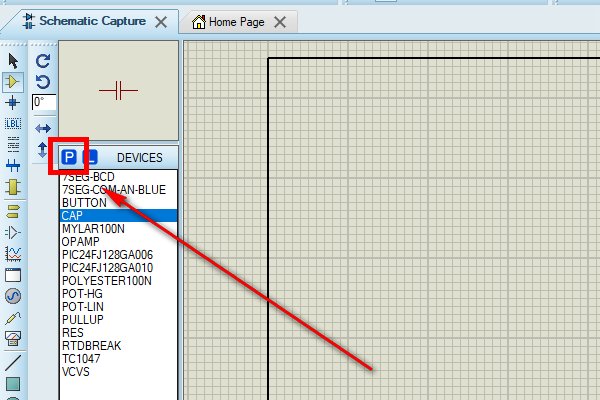Click the L library manager button
Image resolution: width=600 pixels, height=400 pixels.
(x=90, y=157)
